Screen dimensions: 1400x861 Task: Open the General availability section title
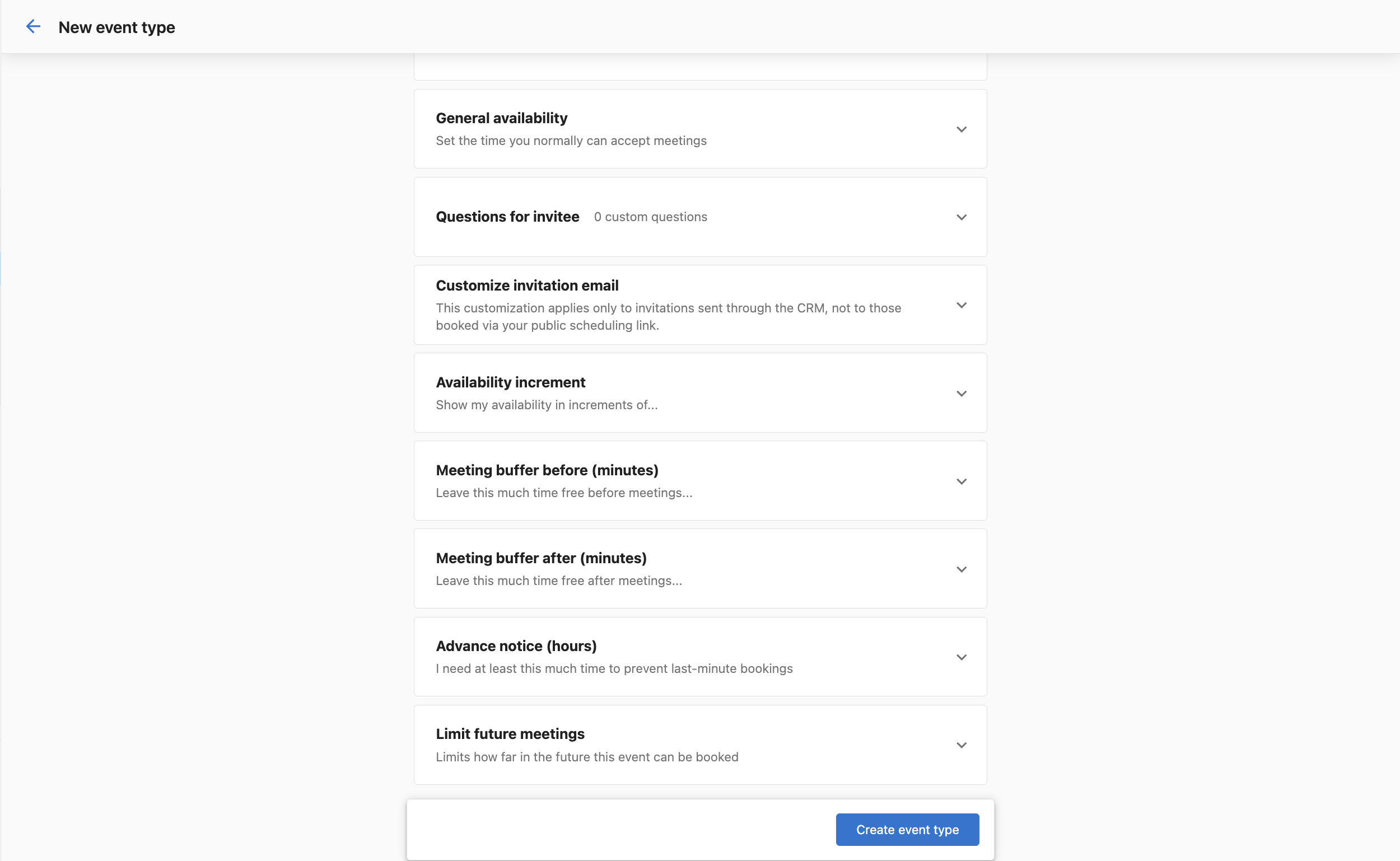tap(501, 118)
